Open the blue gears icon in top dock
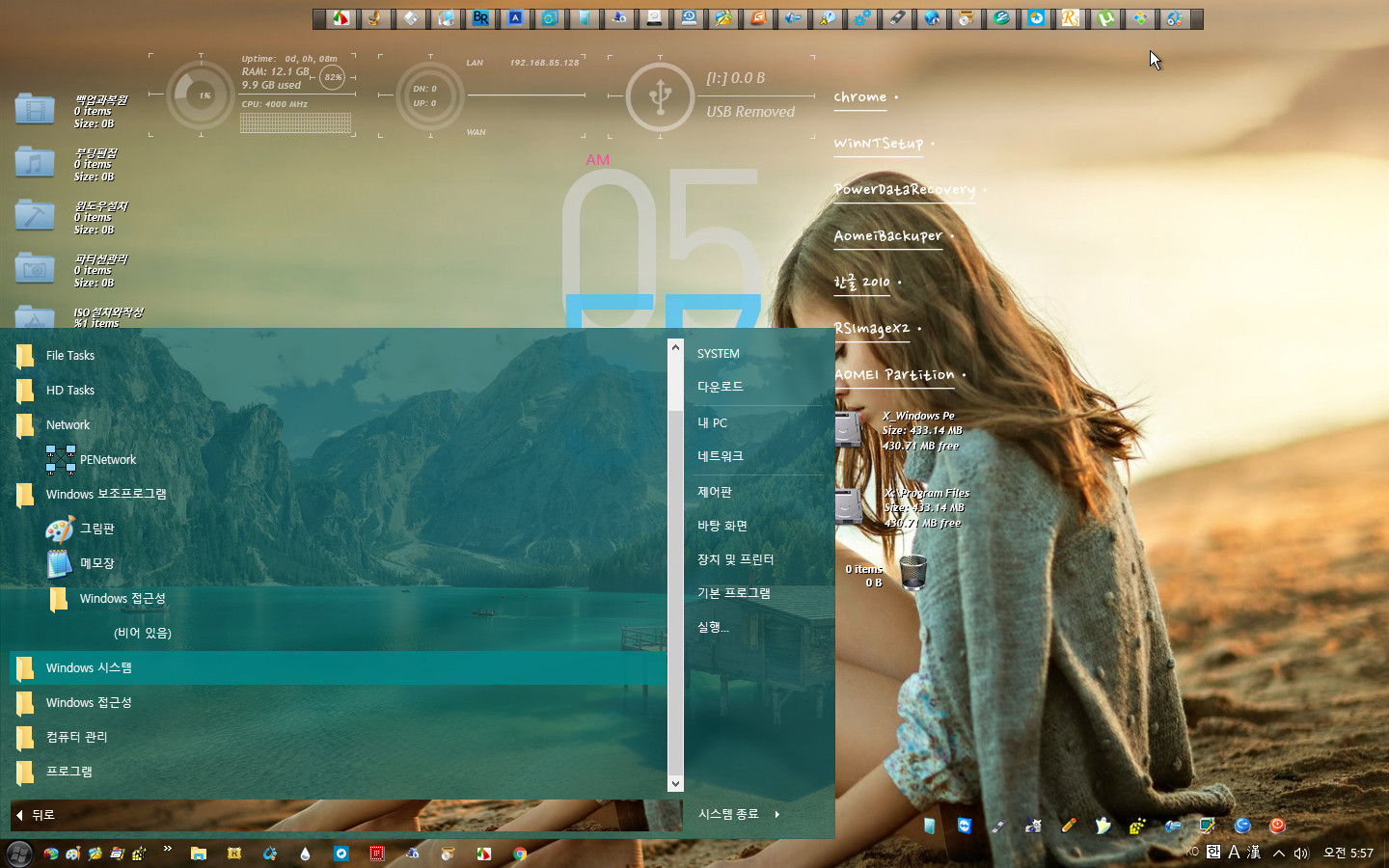1389x868 pixels. point(862,18)
